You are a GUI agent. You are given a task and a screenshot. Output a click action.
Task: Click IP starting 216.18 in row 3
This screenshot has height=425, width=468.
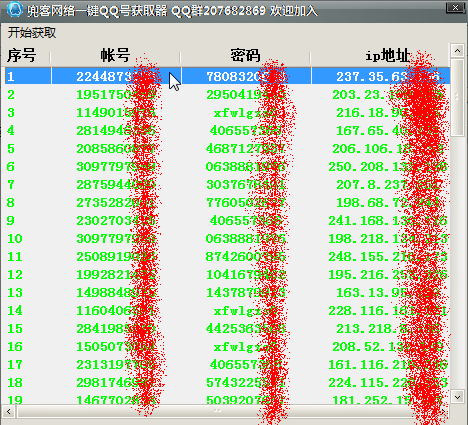[x=388, y=113]
